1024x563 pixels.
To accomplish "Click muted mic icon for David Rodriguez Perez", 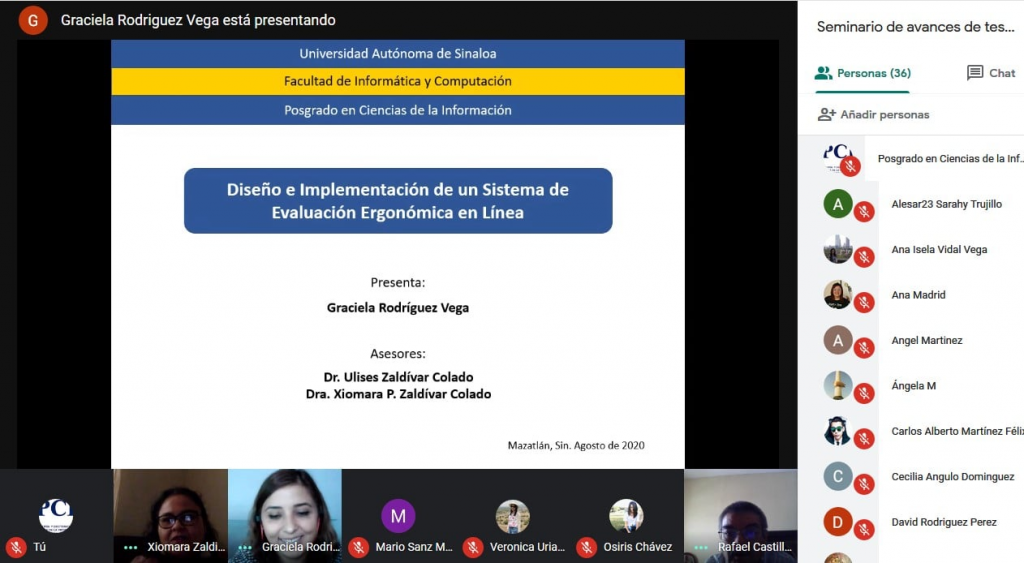I will point(864,530).
